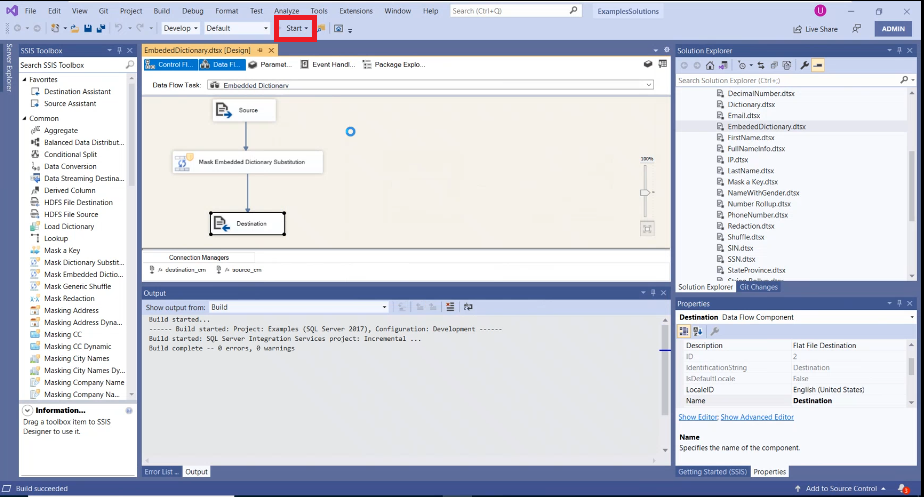924x497 pixels.
Task: Save the current file with single-disk icon
Action: pyautogui.click(x=88, y=28)
